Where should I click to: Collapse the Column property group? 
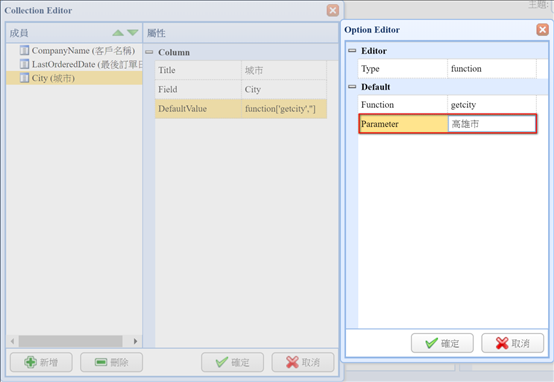pyautogui.click(x=149, y=52)
